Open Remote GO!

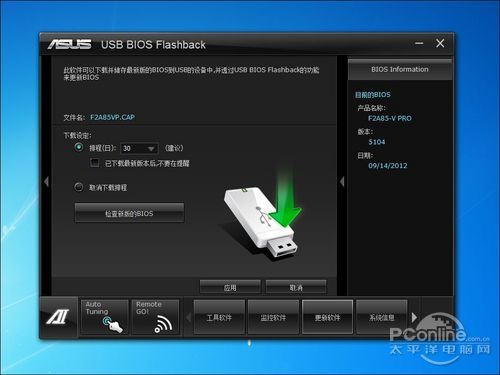pos(155,317)
